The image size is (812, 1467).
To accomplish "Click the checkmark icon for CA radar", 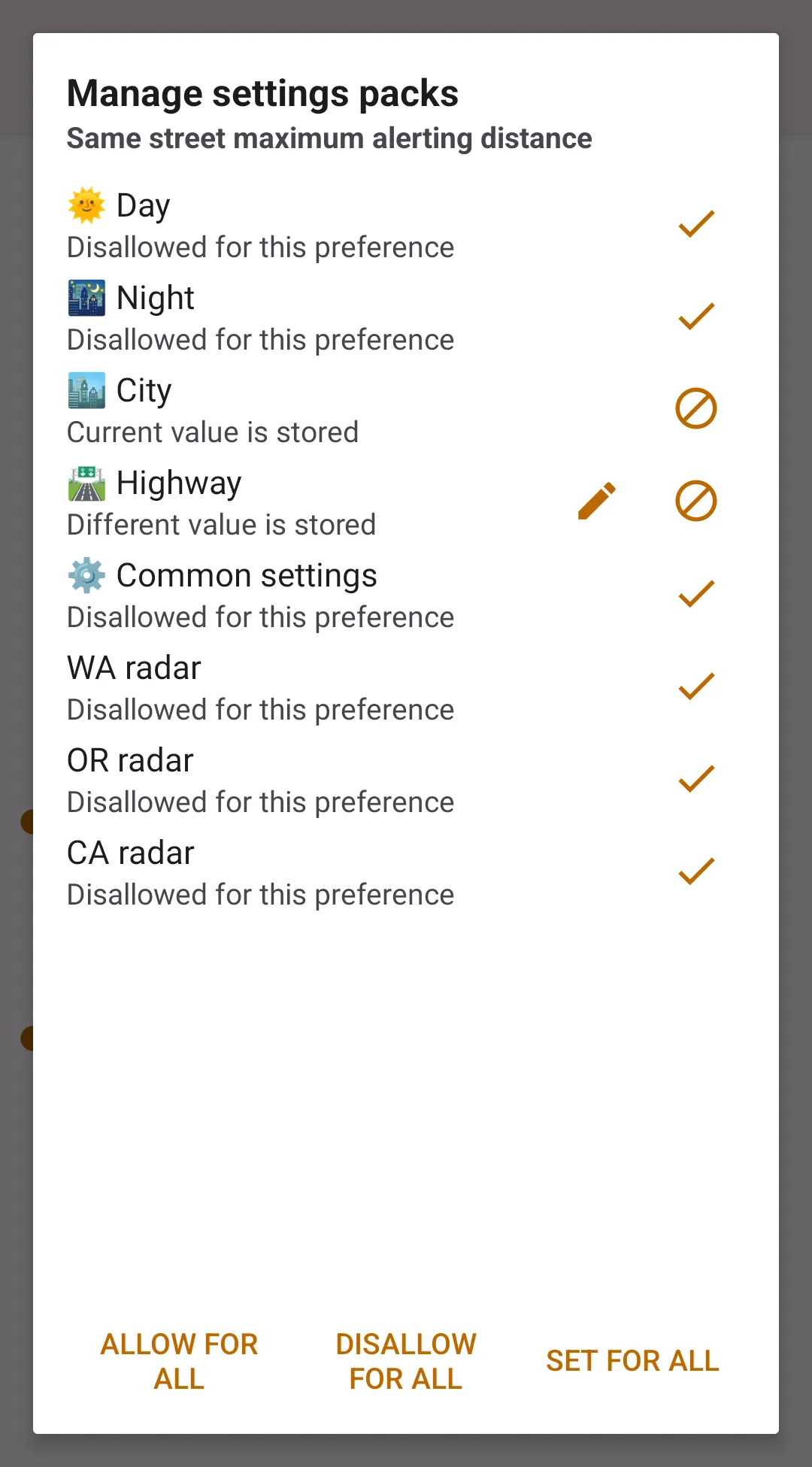I will click(696, 871).
